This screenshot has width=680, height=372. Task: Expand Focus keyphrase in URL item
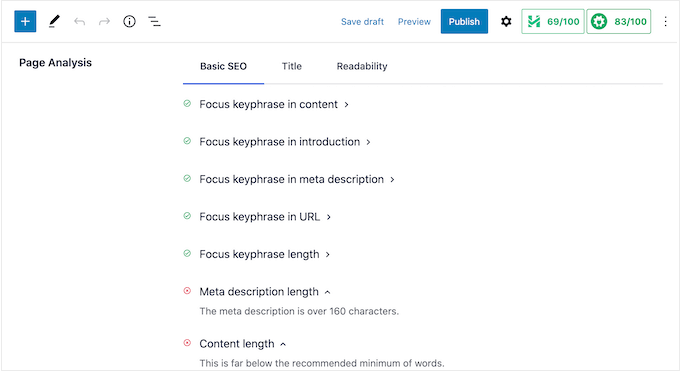(265, 217)
